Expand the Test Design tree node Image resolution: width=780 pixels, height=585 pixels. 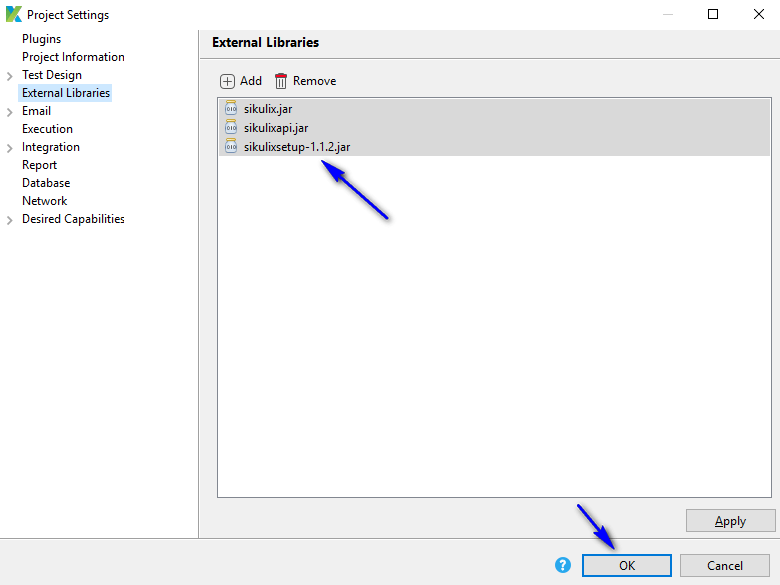[x=9, y=76]
